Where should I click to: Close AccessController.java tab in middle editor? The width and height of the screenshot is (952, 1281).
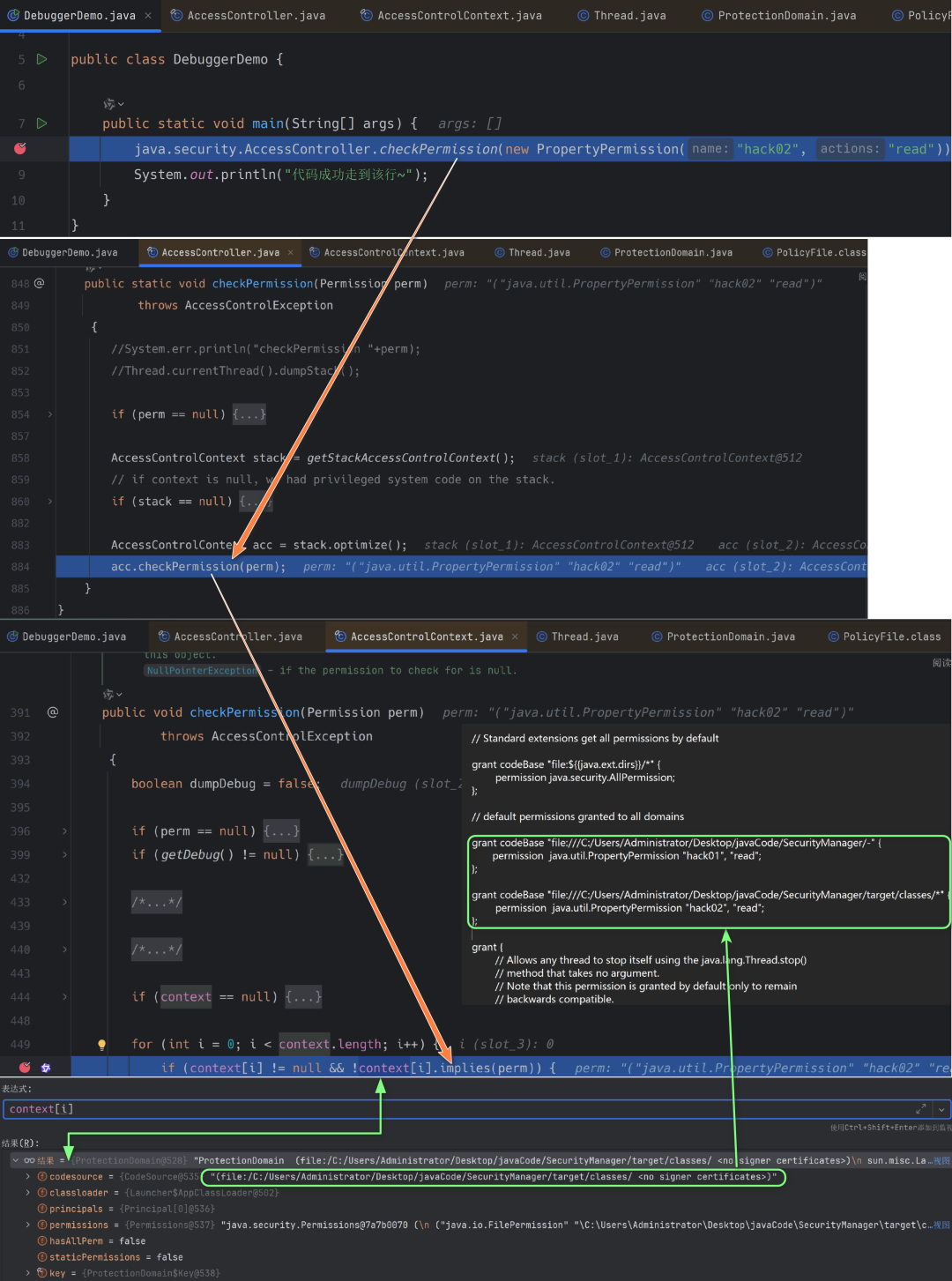point(291,252)
